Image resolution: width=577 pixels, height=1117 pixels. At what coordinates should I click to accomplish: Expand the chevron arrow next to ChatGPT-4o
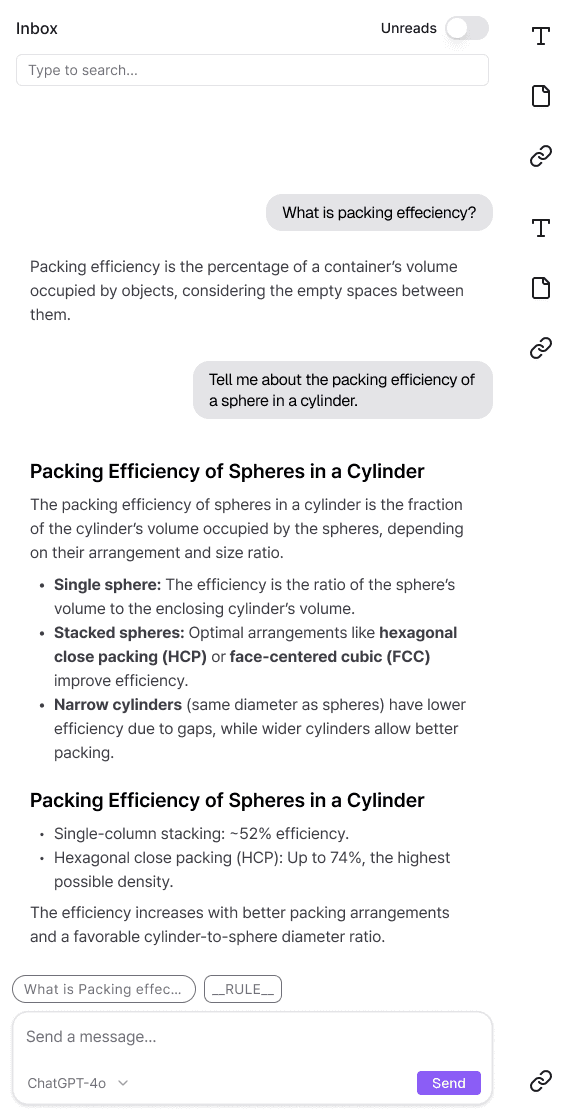click(x=123, y=1083)
